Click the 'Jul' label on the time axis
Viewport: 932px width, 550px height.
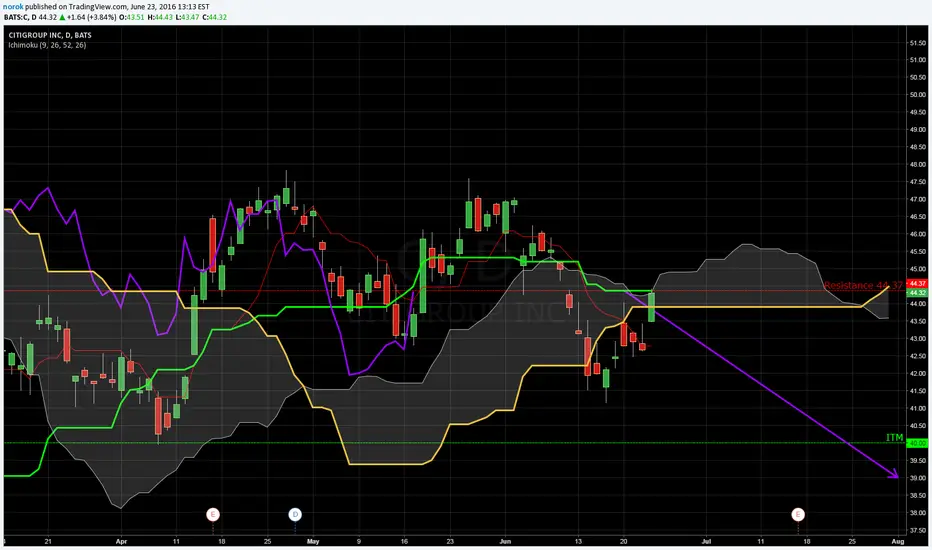tap(706, 542)
